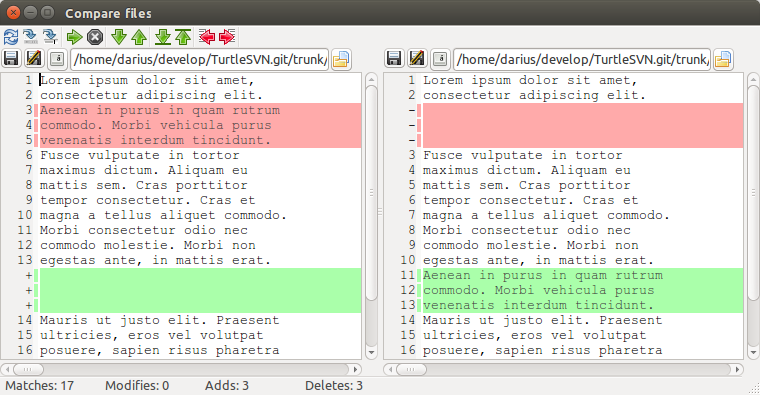The image size is (760, 395).
Task: Click left pane line 16 'posuere, sapien risus pharetra'
Action: pyautogui.click(x=159, y=350)
